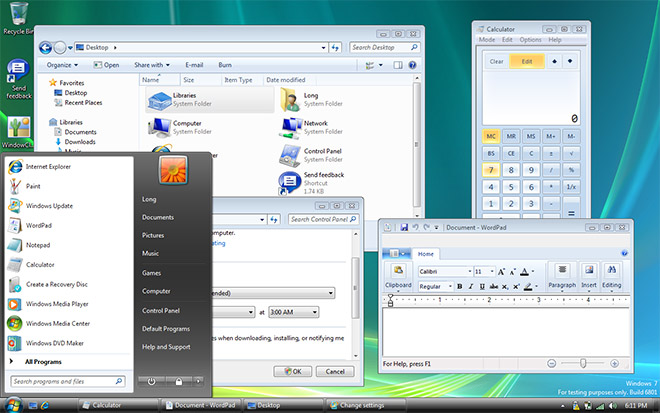Toggle the Underline formatting in WordPad

click(x=482, y=286)
